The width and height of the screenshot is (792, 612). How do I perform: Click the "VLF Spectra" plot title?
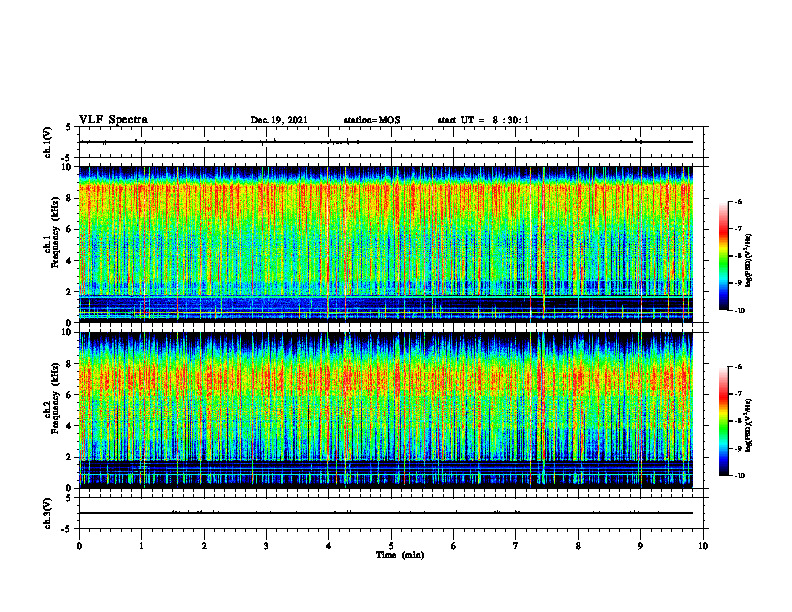113,120
